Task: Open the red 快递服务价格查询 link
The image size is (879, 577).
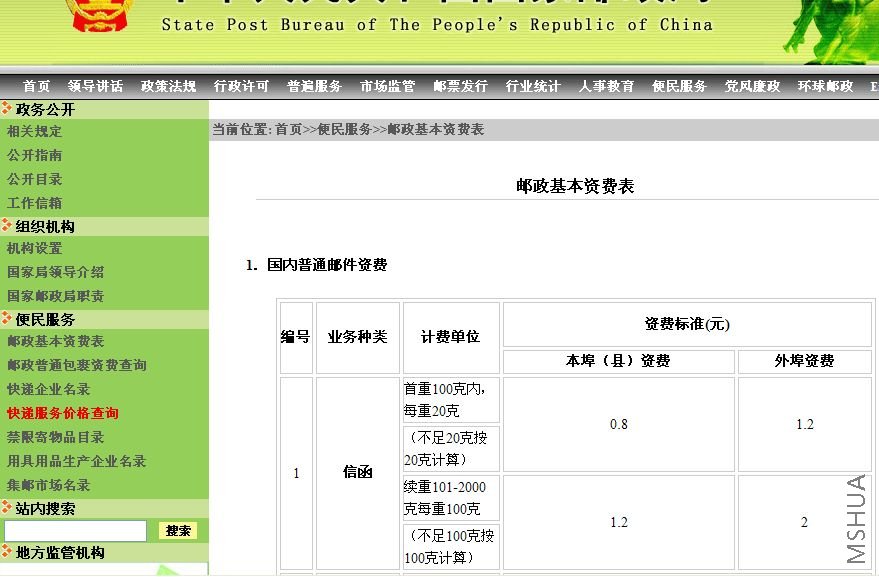Action: click(63, 413)
